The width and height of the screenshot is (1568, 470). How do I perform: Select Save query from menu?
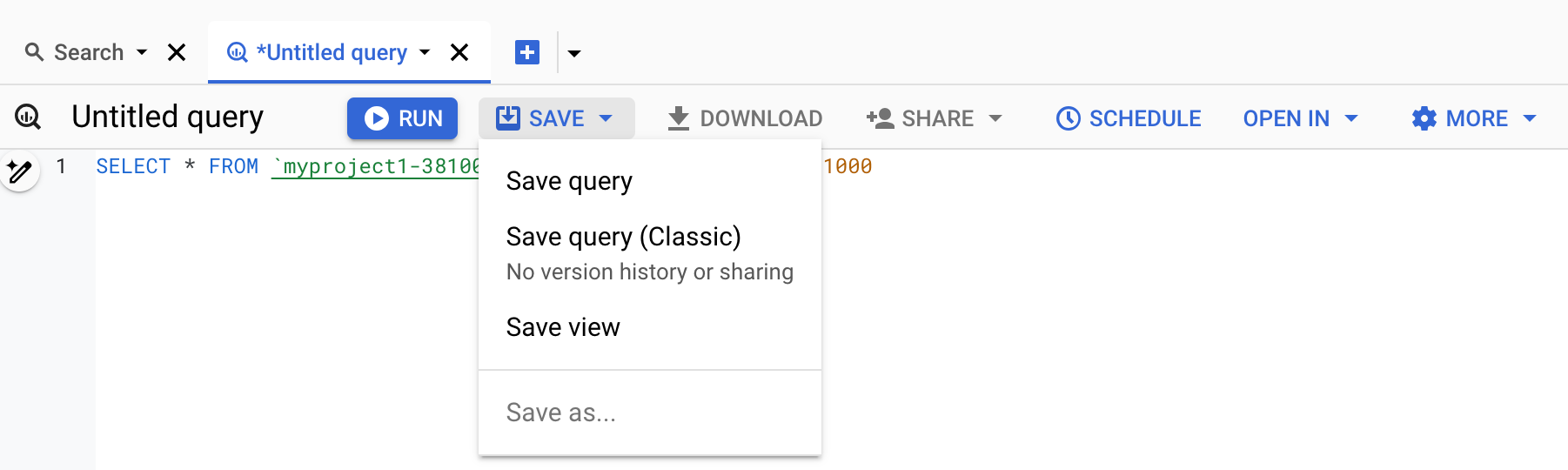pos(569,181)
